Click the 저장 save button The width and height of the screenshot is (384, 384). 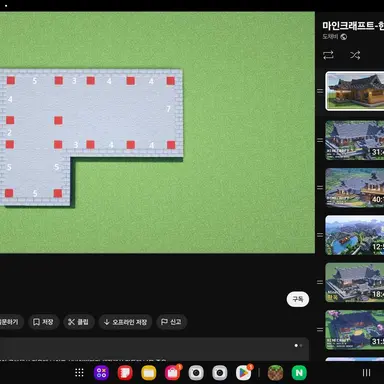[x=43, y=322]
